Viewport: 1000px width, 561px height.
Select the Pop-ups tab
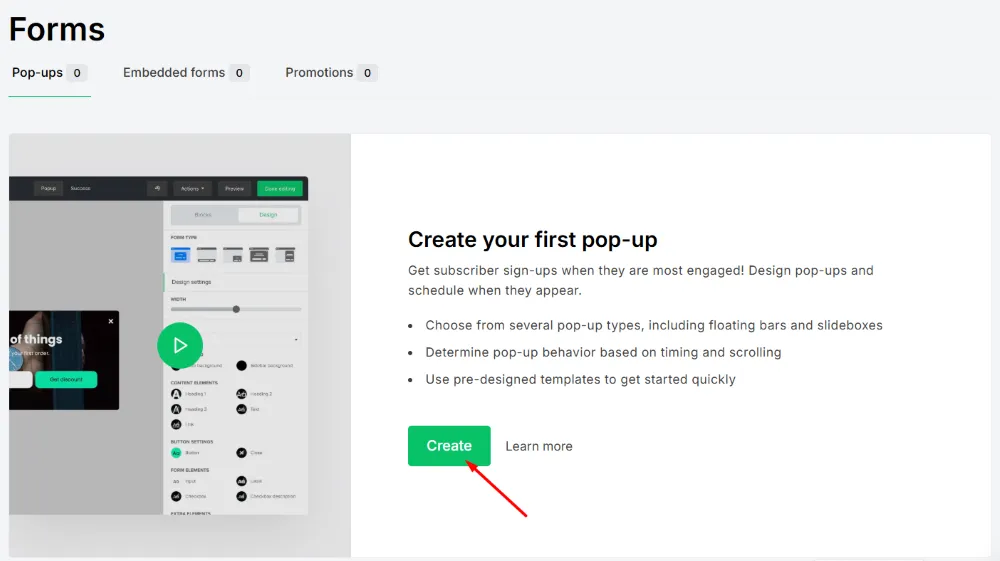tap(37, 73)
